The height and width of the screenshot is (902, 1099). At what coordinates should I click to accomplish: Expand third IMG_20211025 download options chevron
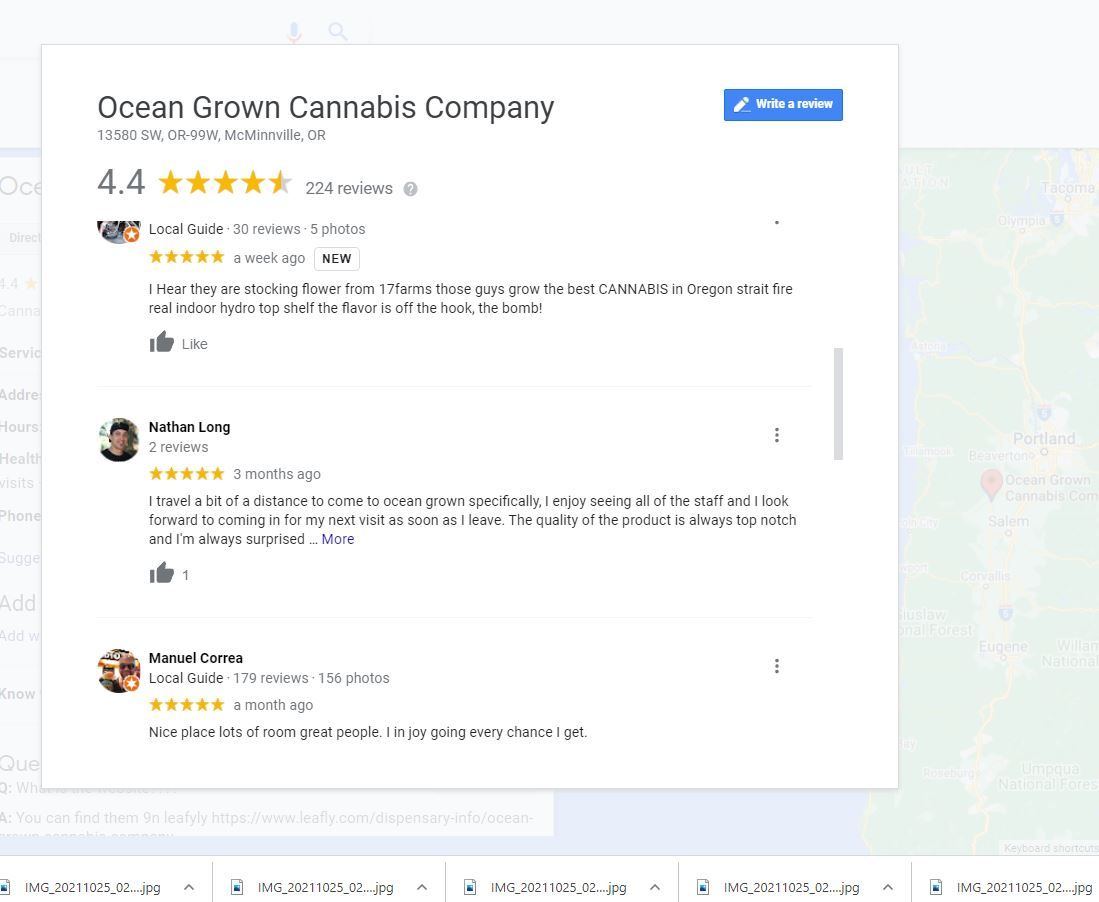click(x=655, y=887)
